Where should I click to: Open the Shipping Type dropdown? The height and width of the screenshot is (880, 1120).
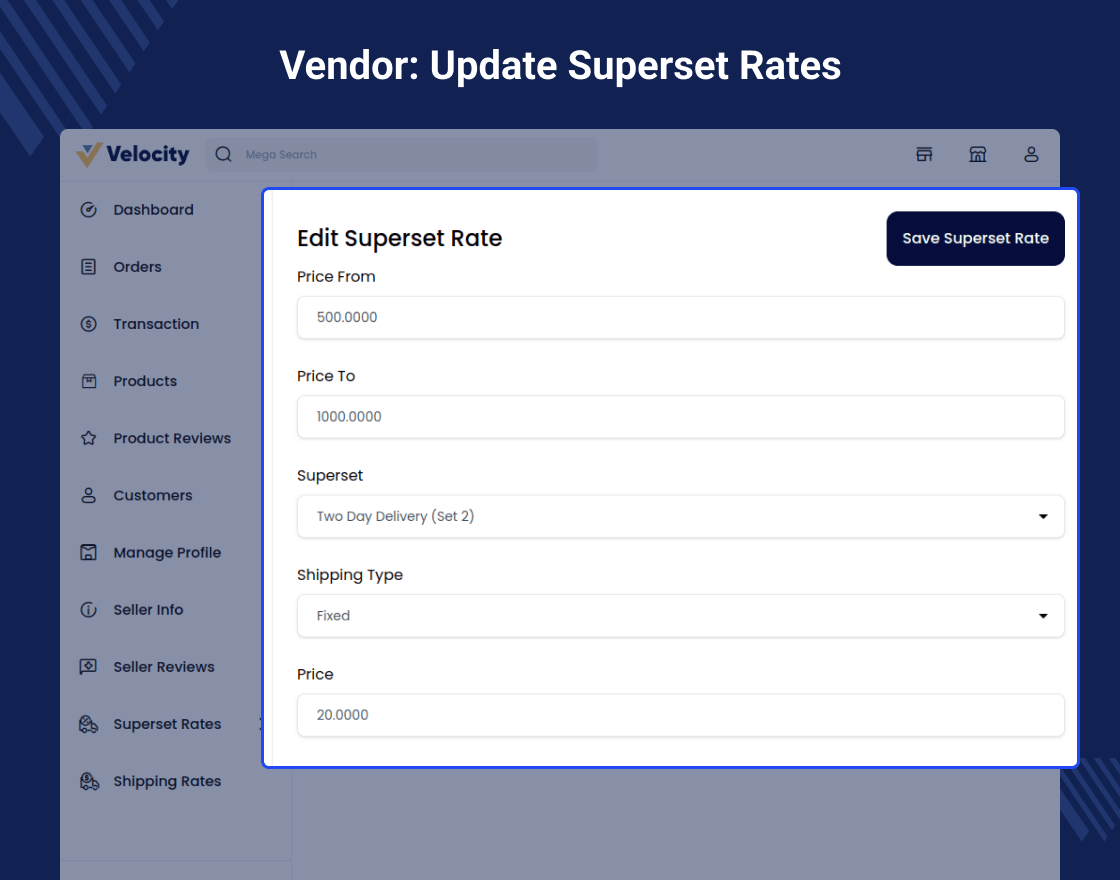pyautogui.click(x=680, y=616)
